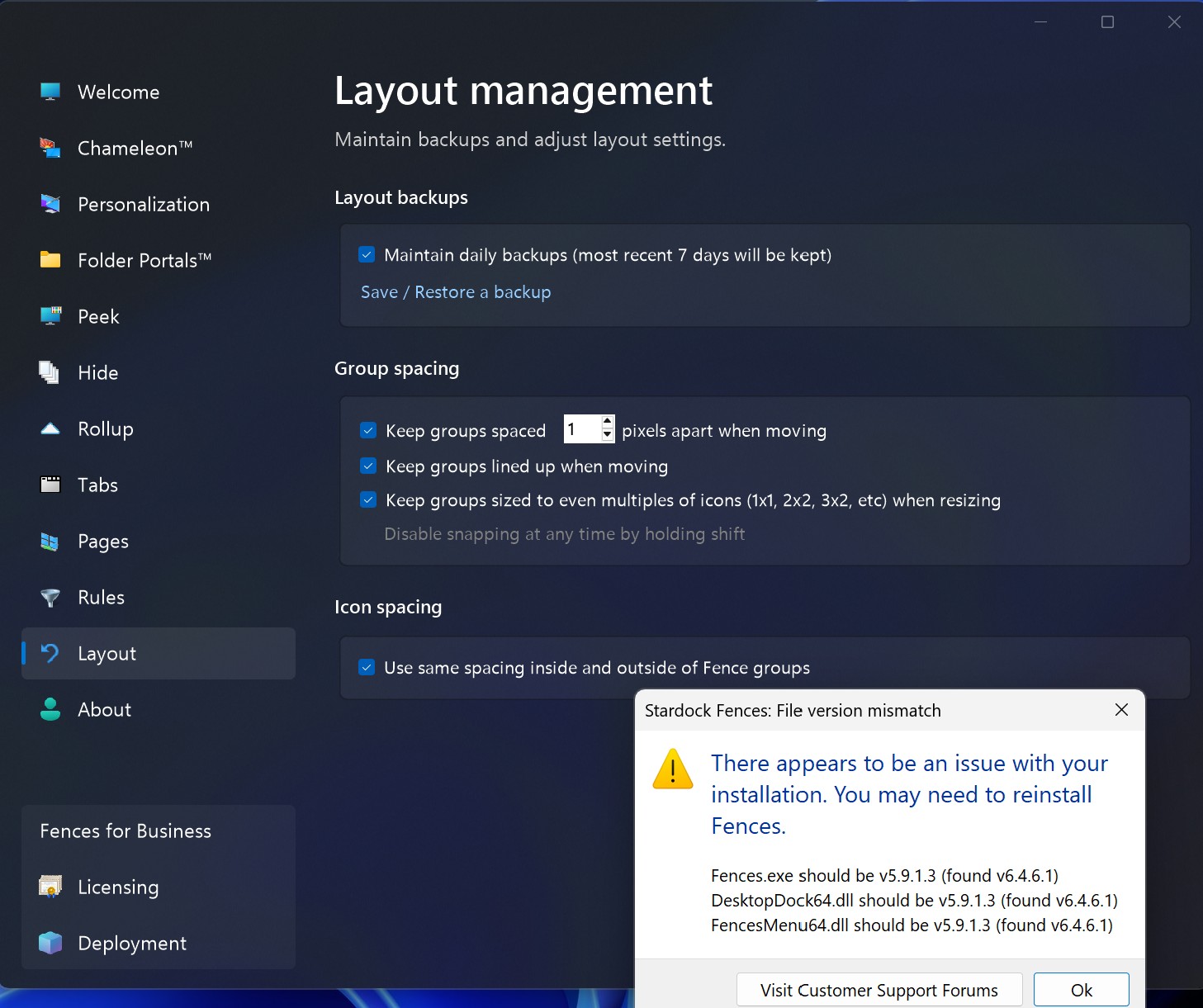Open the Welcome section
This screenshot has height=1008, width=1203.
pyautogui.click(x=159, y=92)
